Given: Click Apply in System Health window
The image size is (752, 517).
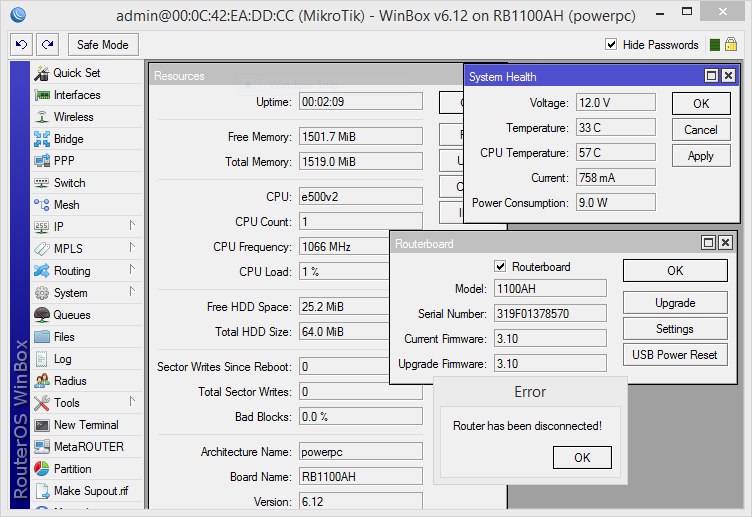Looking at the screenshot, I should [x=701, y=156].
